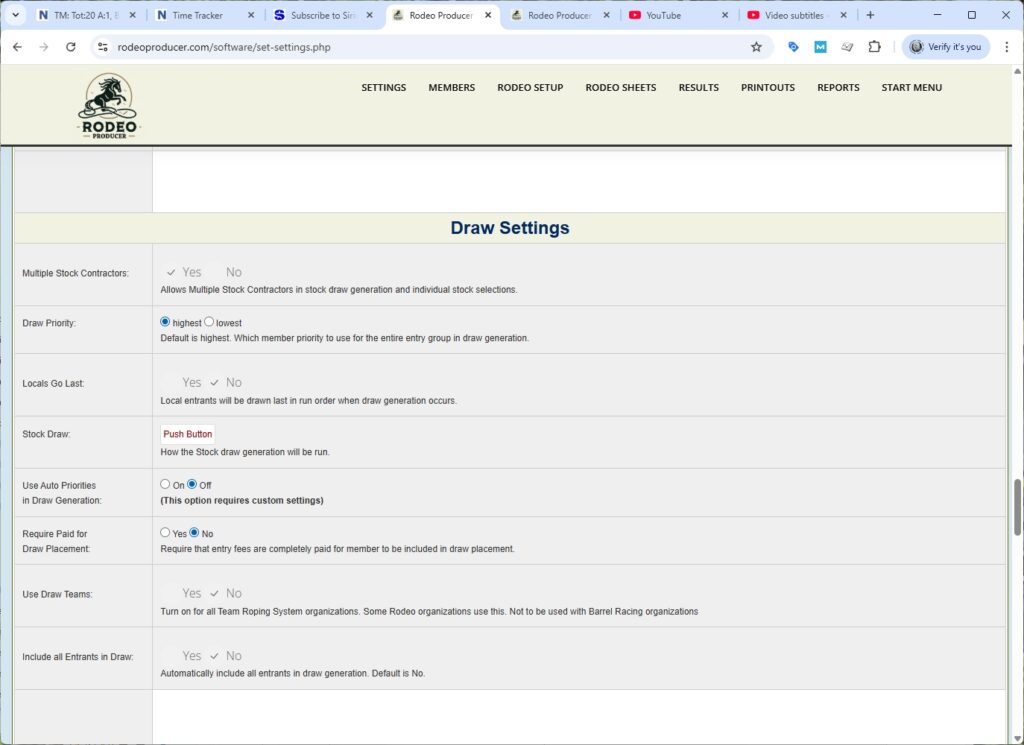Turn On Use Auto Priorities
1024x745 pixels.
[165, 484]
